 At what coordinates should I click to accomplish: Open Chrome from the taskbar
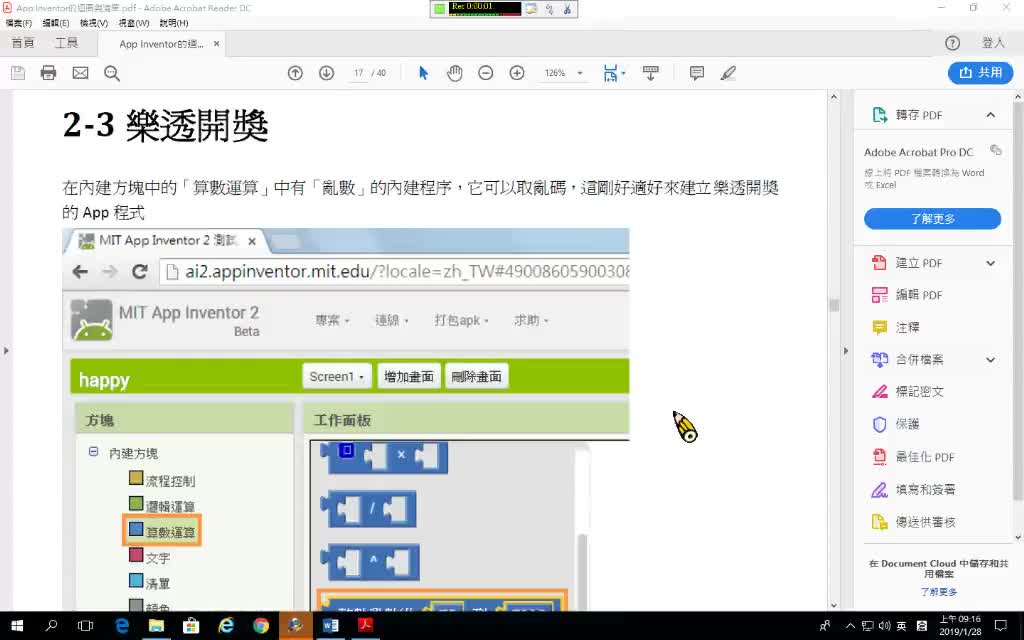click(261, 626)
